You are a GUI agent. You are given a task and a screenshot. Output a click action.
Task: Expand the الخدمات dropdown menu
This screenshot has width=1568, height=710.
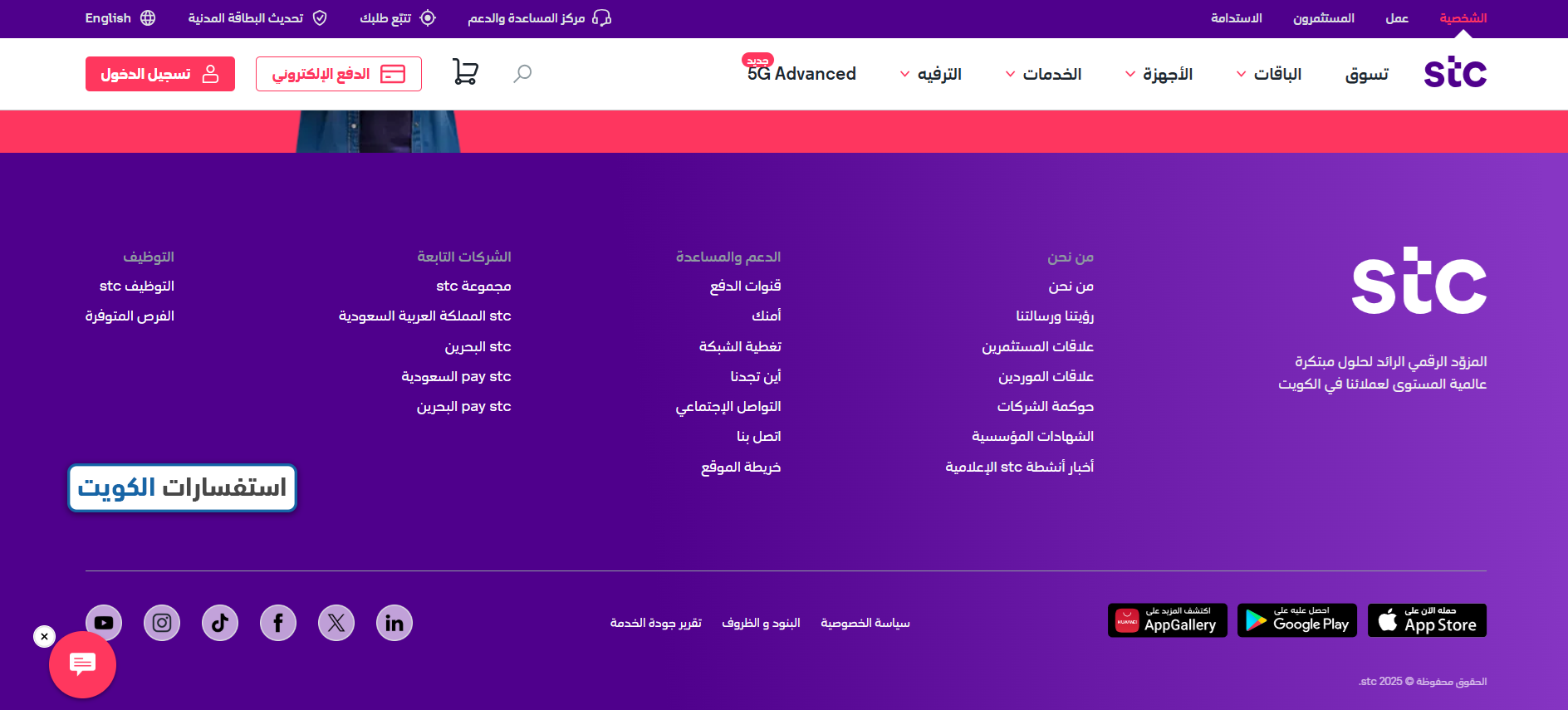point(1043,74)
